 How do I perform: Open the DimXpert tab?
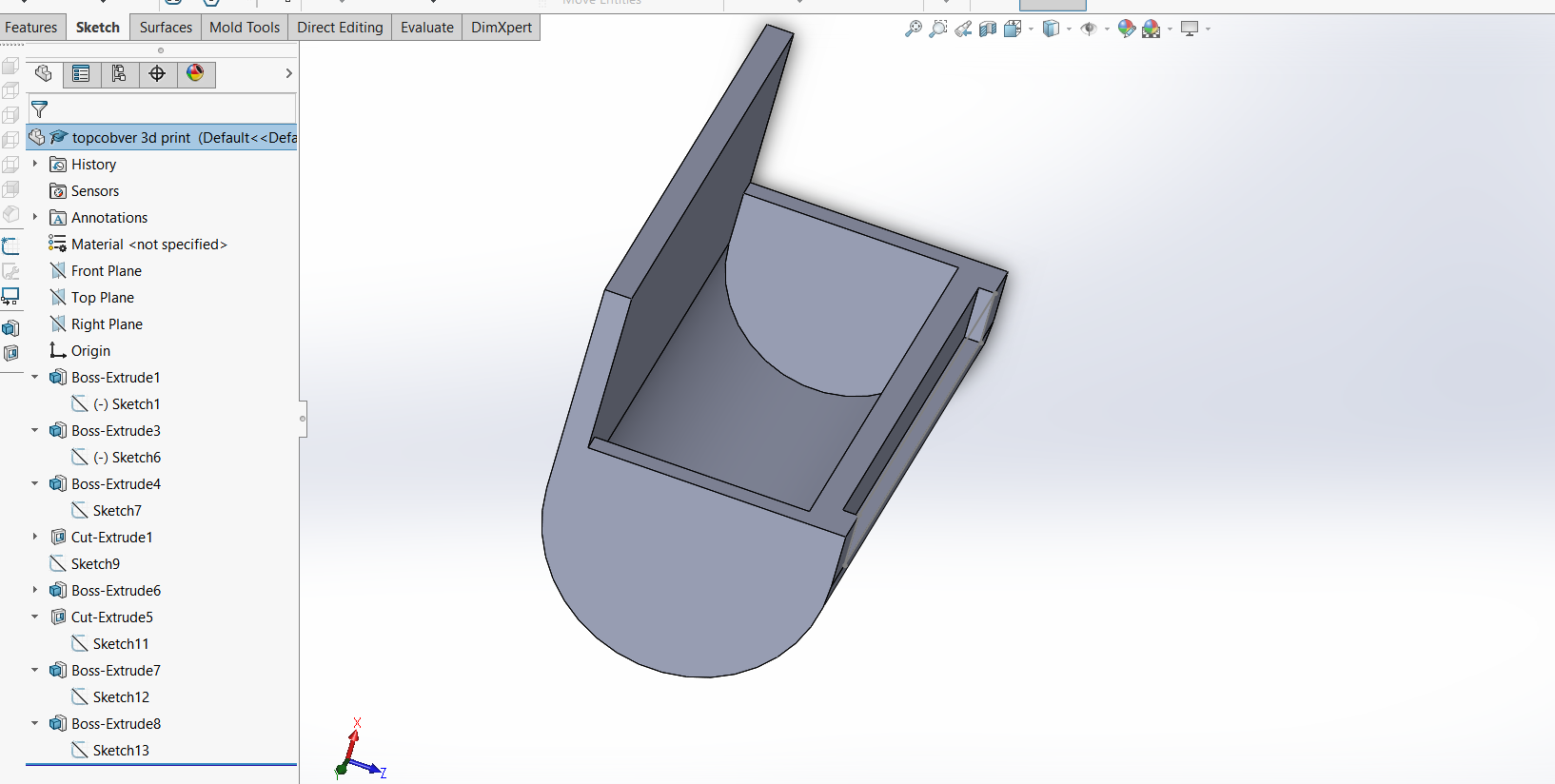point(502,27)
